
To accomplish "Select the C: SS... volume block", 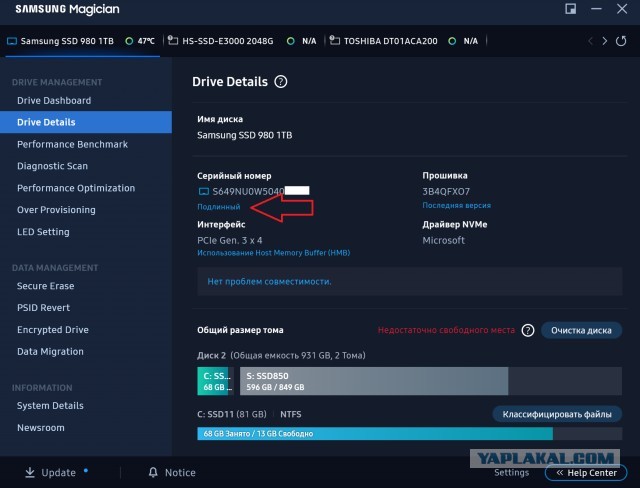I will click(216, 381).
